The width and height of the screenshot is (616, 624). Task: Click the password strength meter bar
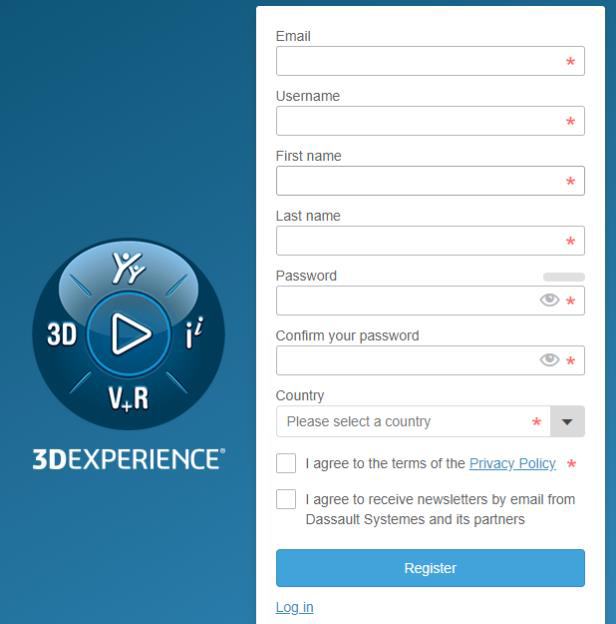[x=564, y=277]
